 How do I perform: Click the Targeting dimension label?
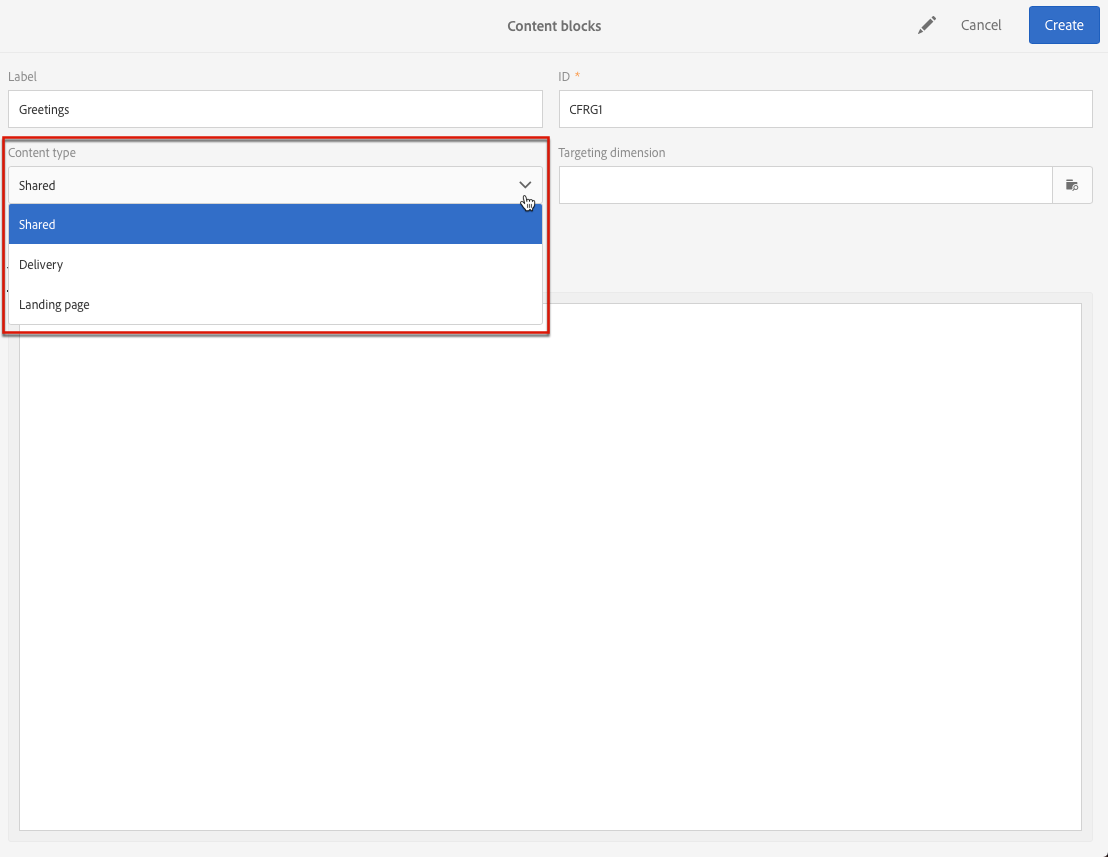tap(612, 153)
